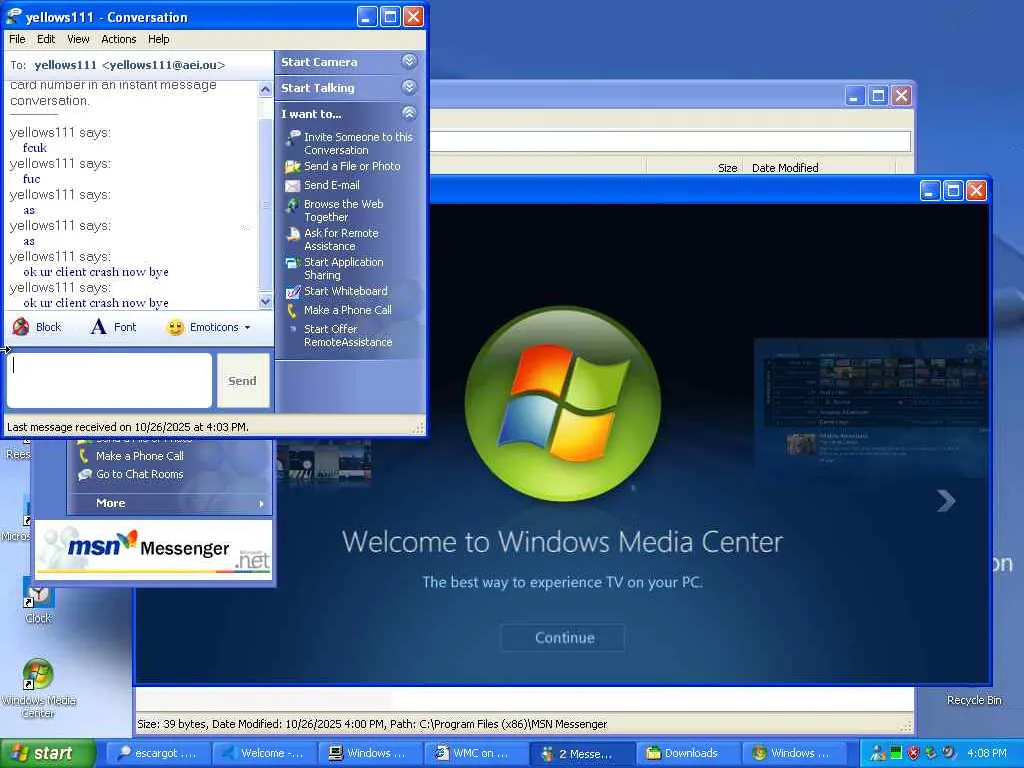
Task: Click the last message received status text
Action: pos(128,427)
